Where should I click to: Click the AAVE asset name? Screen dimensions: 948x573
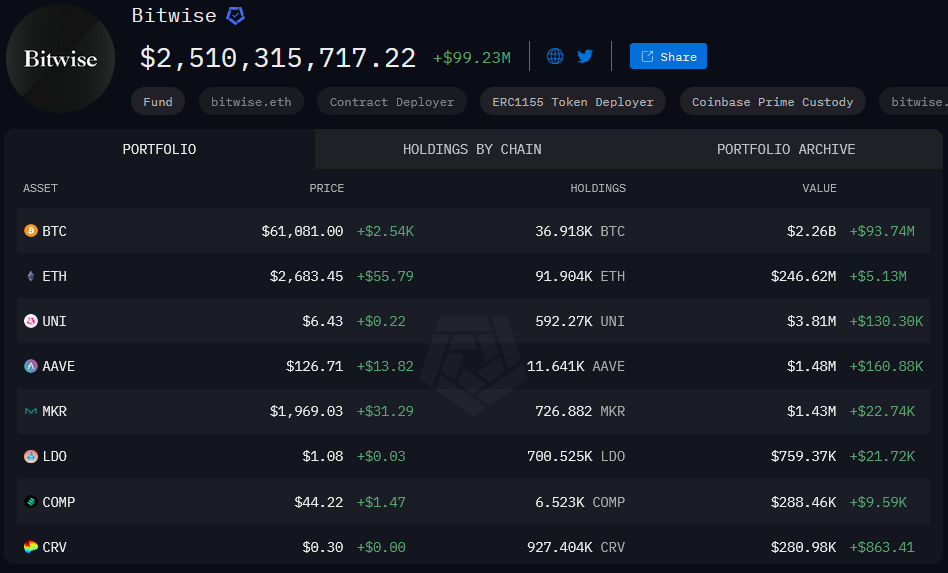click(x=59, y=366)
